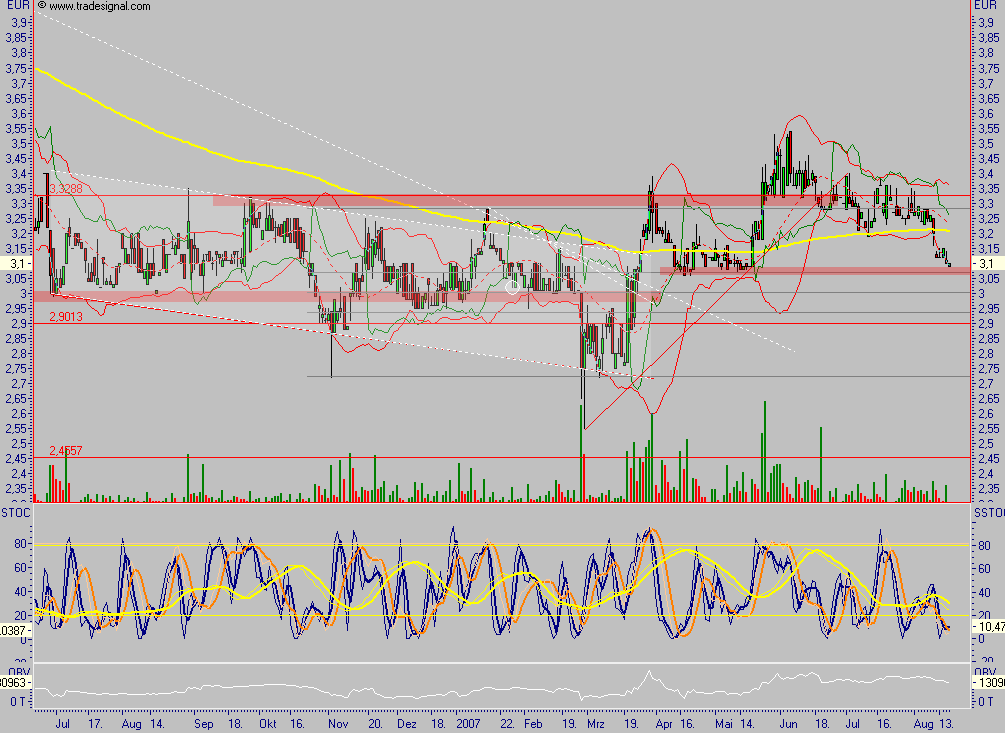Screen dimensions: 1005x733
Task: Click the 2.4657 price level label
Action: pos(64,452)
